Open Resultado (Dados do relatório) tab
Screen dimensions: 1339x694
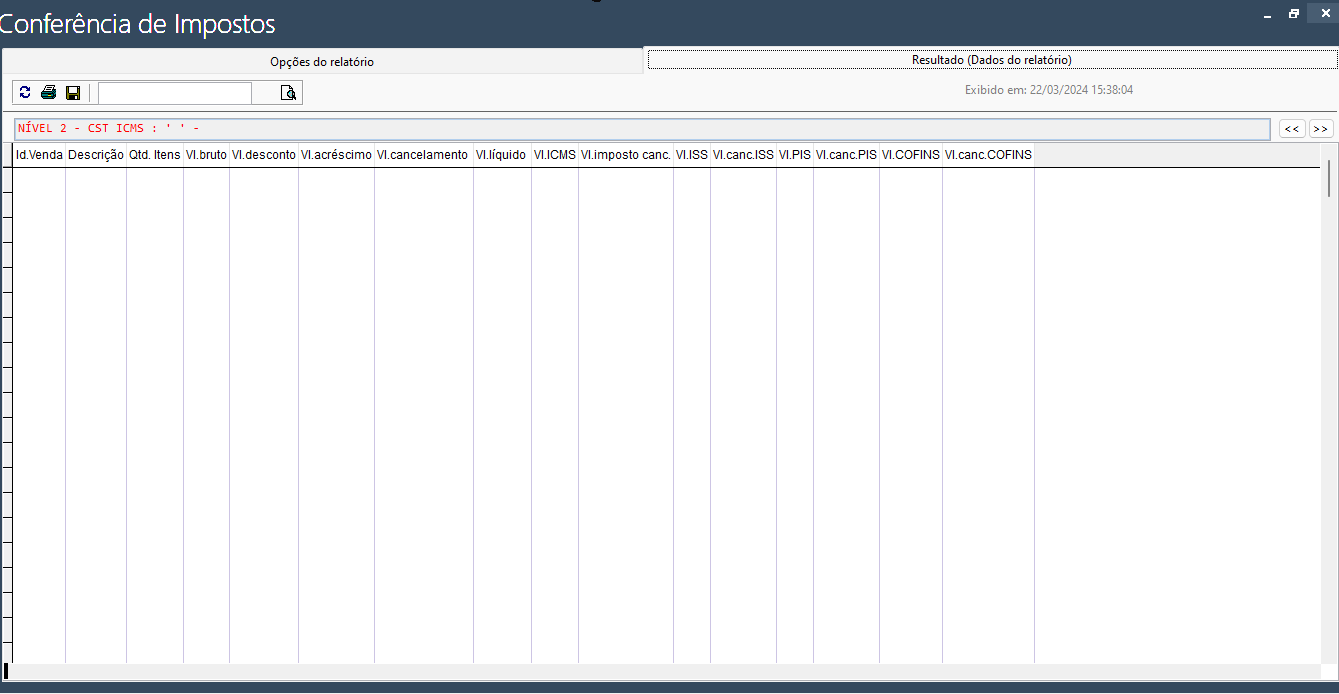tap(992, 60)
